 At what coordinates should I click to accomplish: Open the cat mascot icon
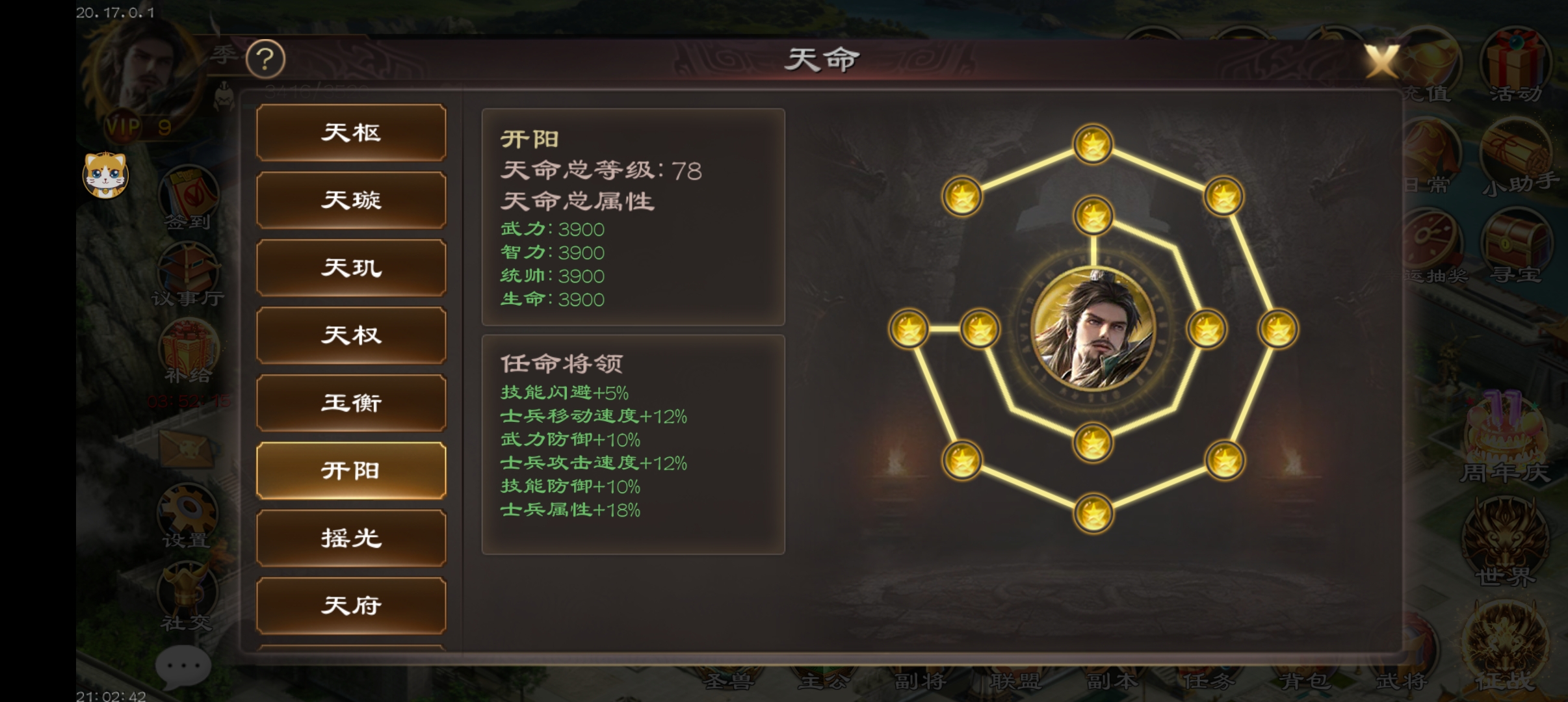[x=105, y=175]
